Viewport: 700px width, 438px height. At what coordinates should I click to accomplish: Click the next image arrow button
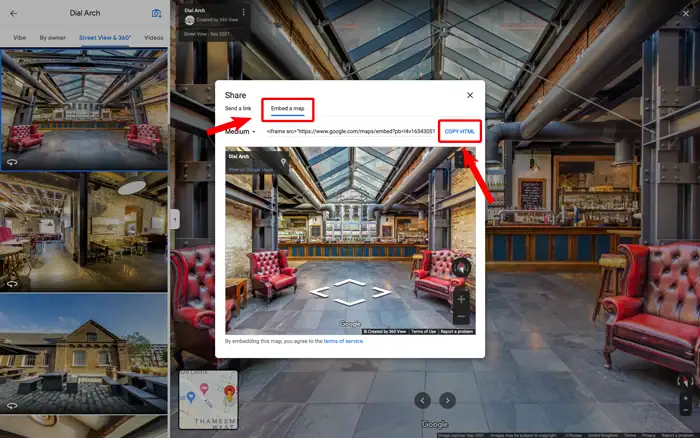click(x=449, y=400)
